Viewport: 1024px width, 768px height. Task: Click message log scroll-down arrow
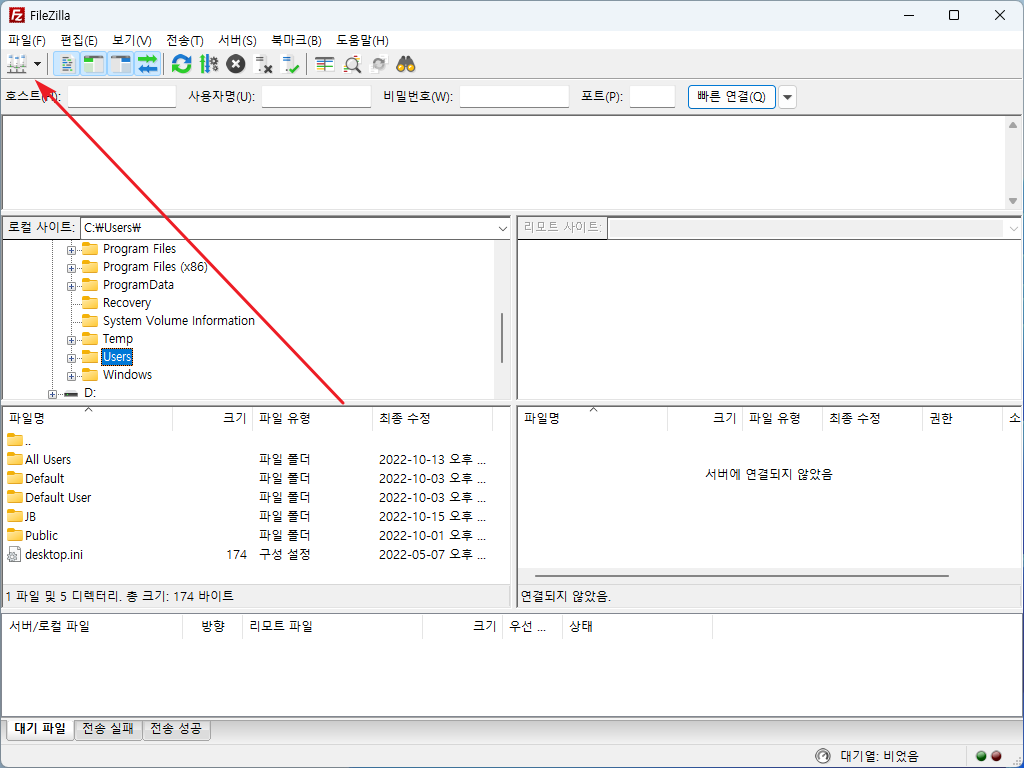(x=1013, y=200)
